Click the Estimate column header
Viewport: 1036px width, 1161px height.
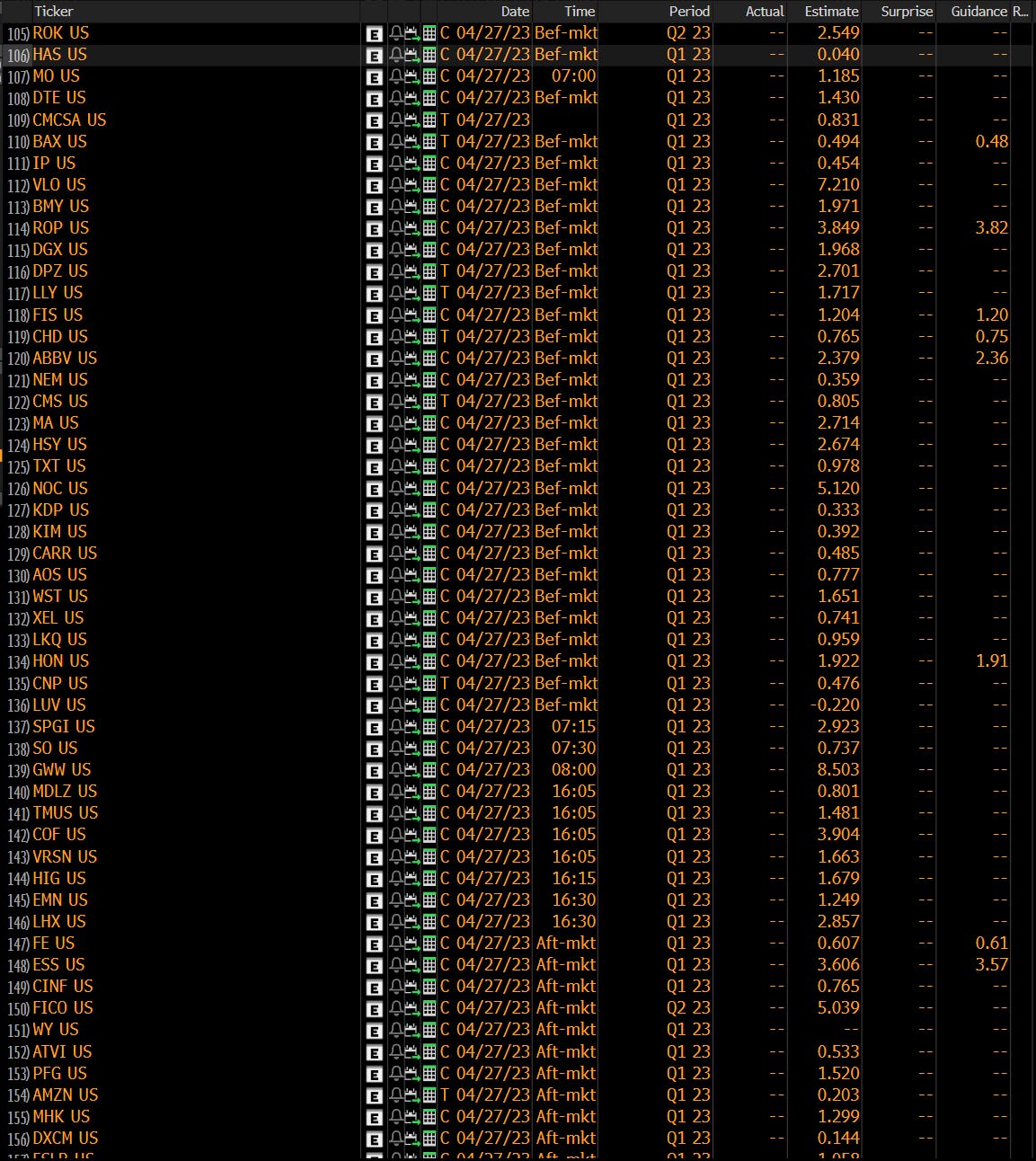coord(831,12)
